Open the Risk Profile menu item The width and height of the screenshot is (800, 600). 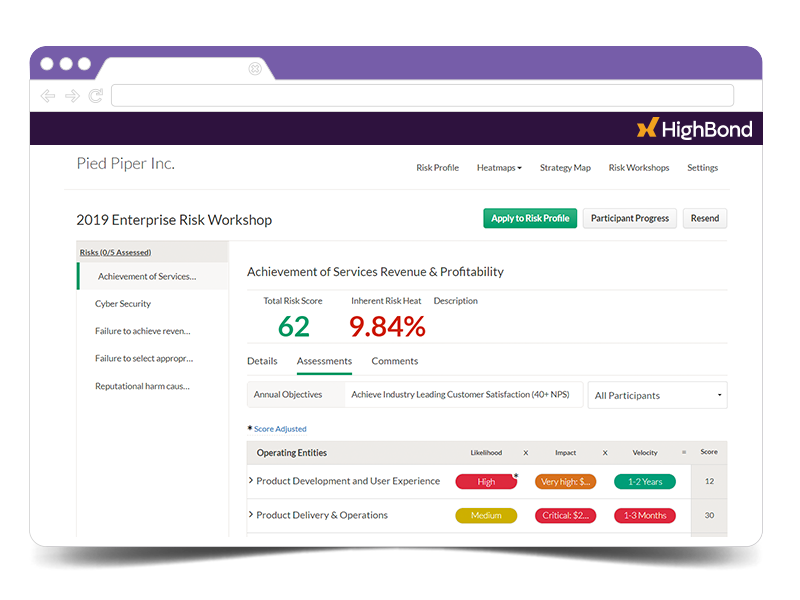click(x=437, y=168)
